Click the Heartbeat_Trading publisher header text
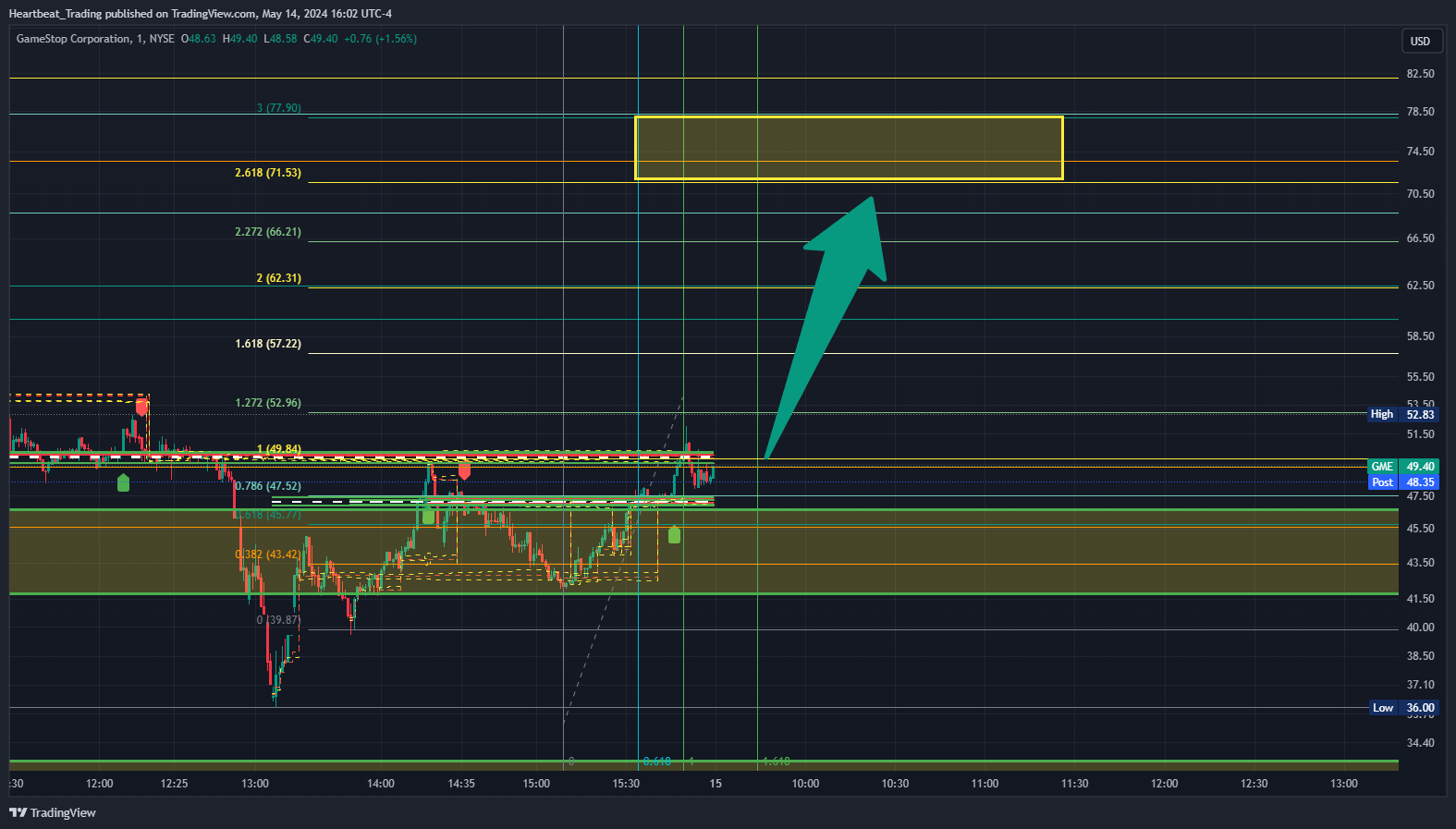Image resolution: width=1456 pixels, height=829 pixels. pos(55,14)
